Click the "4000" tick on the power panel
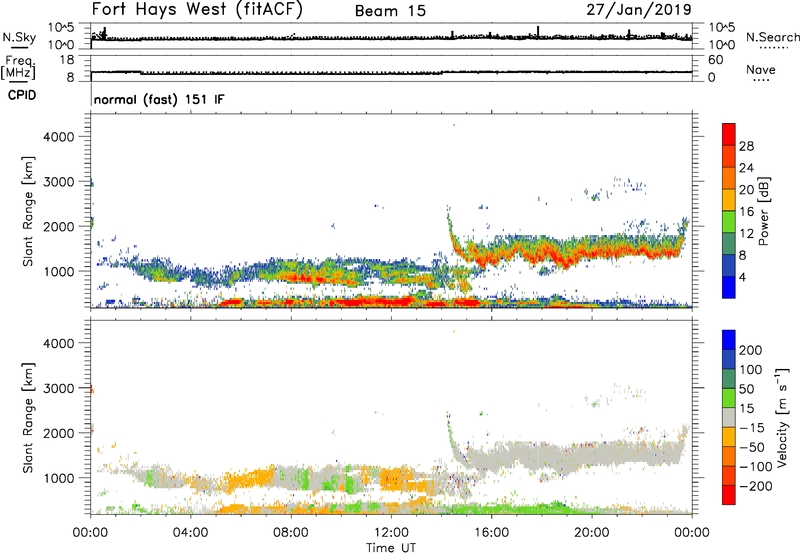 [x=59, y=137]
